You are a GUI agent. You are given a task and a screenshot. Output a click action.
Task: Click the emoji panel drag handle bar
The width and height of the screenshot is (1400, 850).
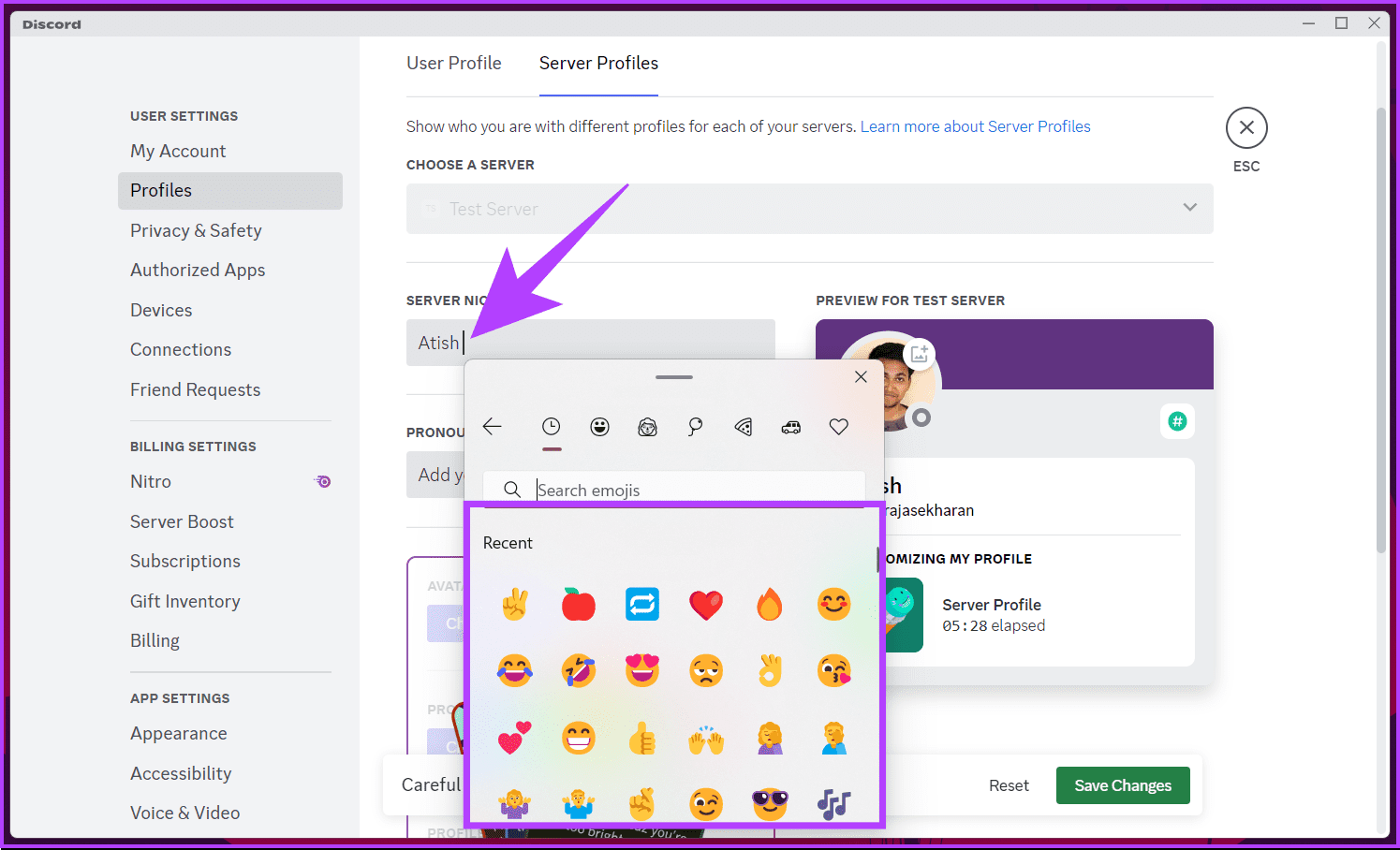click(x=674, y=376)
